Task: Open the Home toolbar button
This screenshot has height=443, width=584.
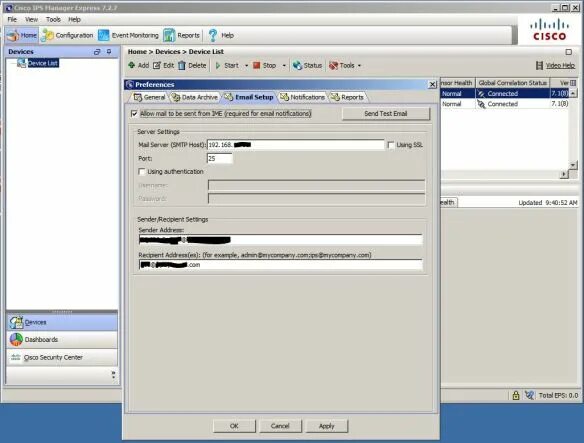Action: coord(22,35)
